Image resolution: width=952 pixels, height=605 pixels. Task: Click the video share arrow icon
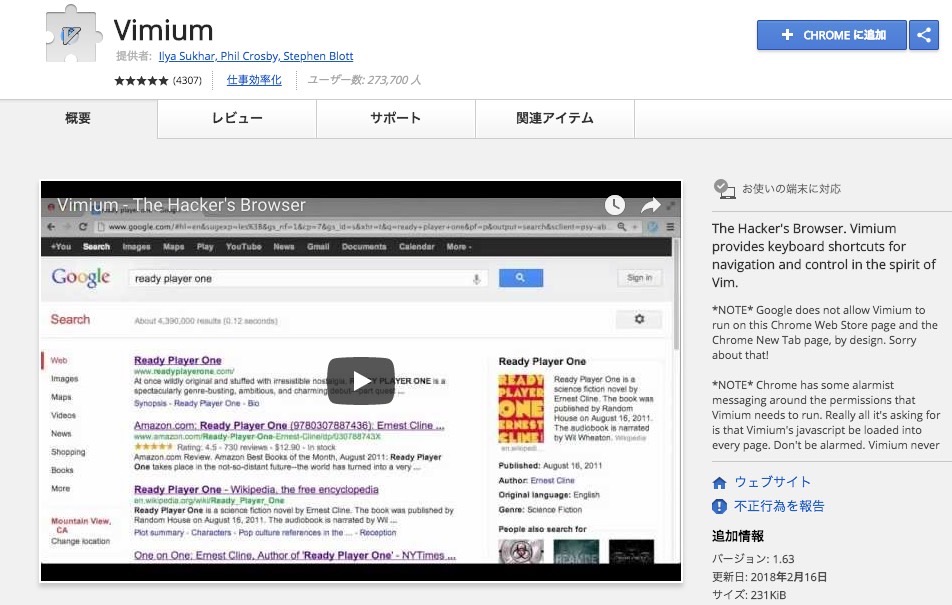(x=650, y=205)
